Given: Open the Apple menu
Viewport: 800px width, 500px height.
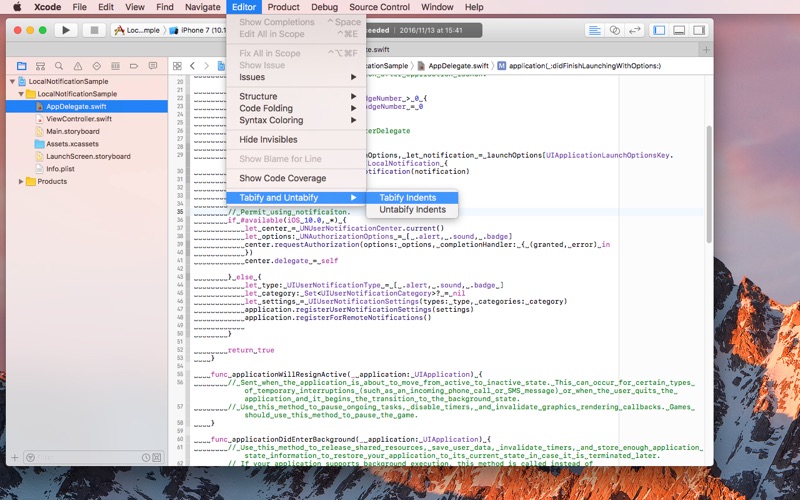Looking at the screenshot, I should [17, 7].
